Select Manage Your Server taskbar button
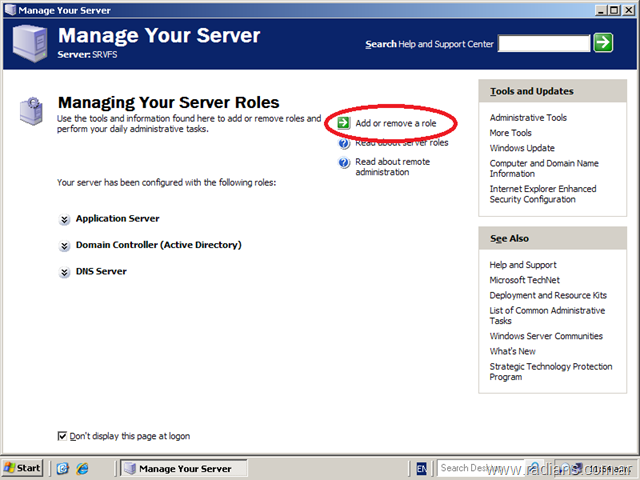The height and width of the screenshot is (480, 640). pos(178,468)
